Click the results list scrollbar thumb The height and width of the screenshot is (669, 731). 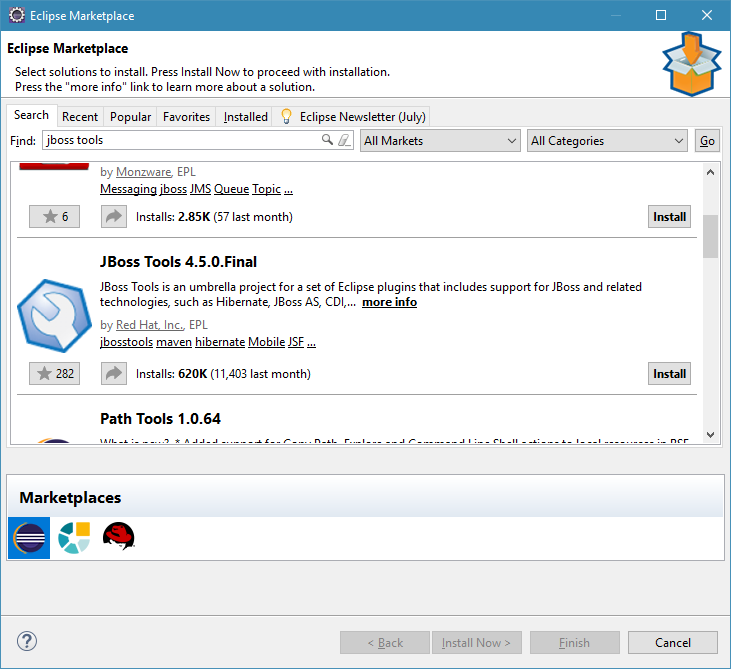click(x=710, y=236)
